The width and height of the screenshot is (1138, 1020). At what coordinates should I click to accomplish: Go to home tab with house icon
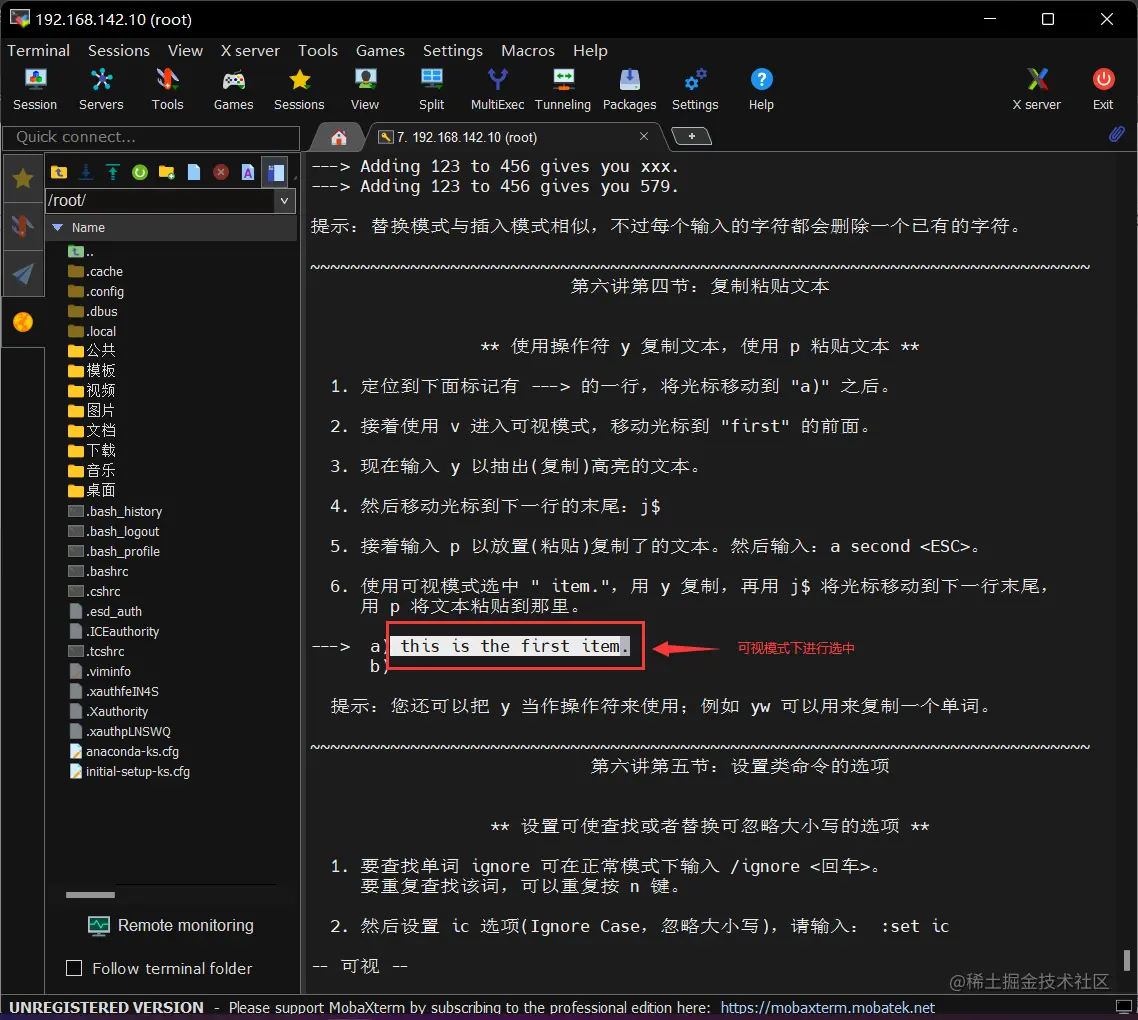[x=338, y=137]
